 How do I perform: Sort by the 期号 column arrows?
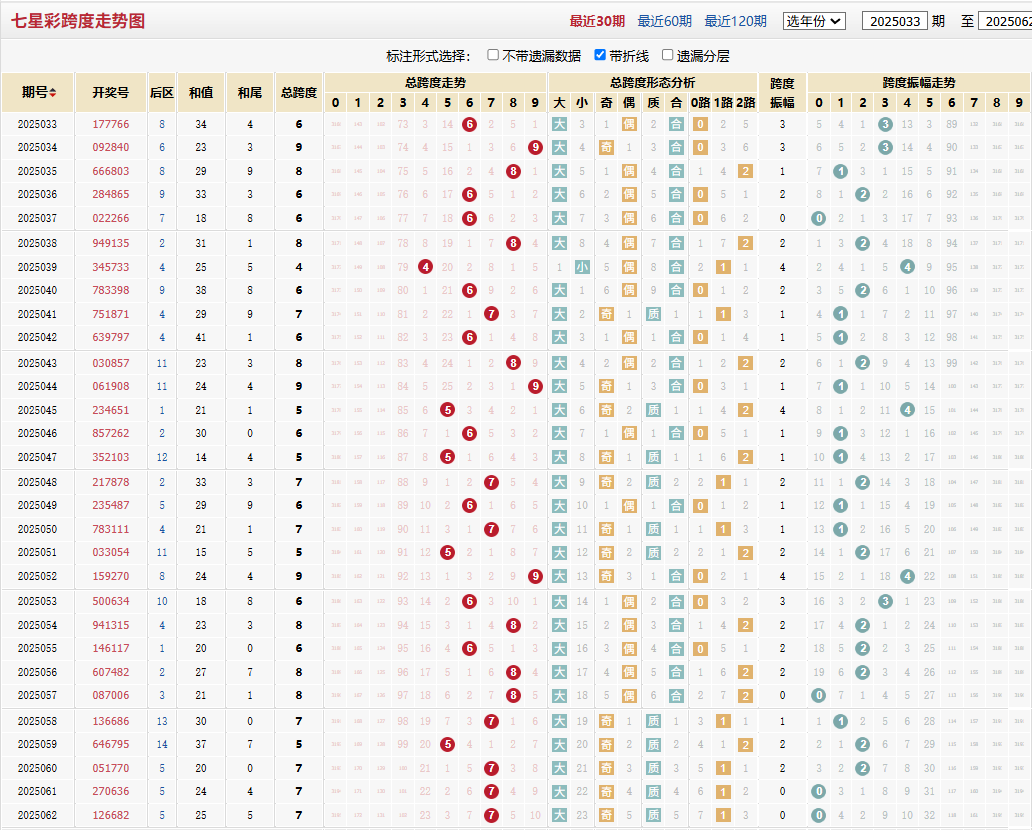click(x=53, y=93)
